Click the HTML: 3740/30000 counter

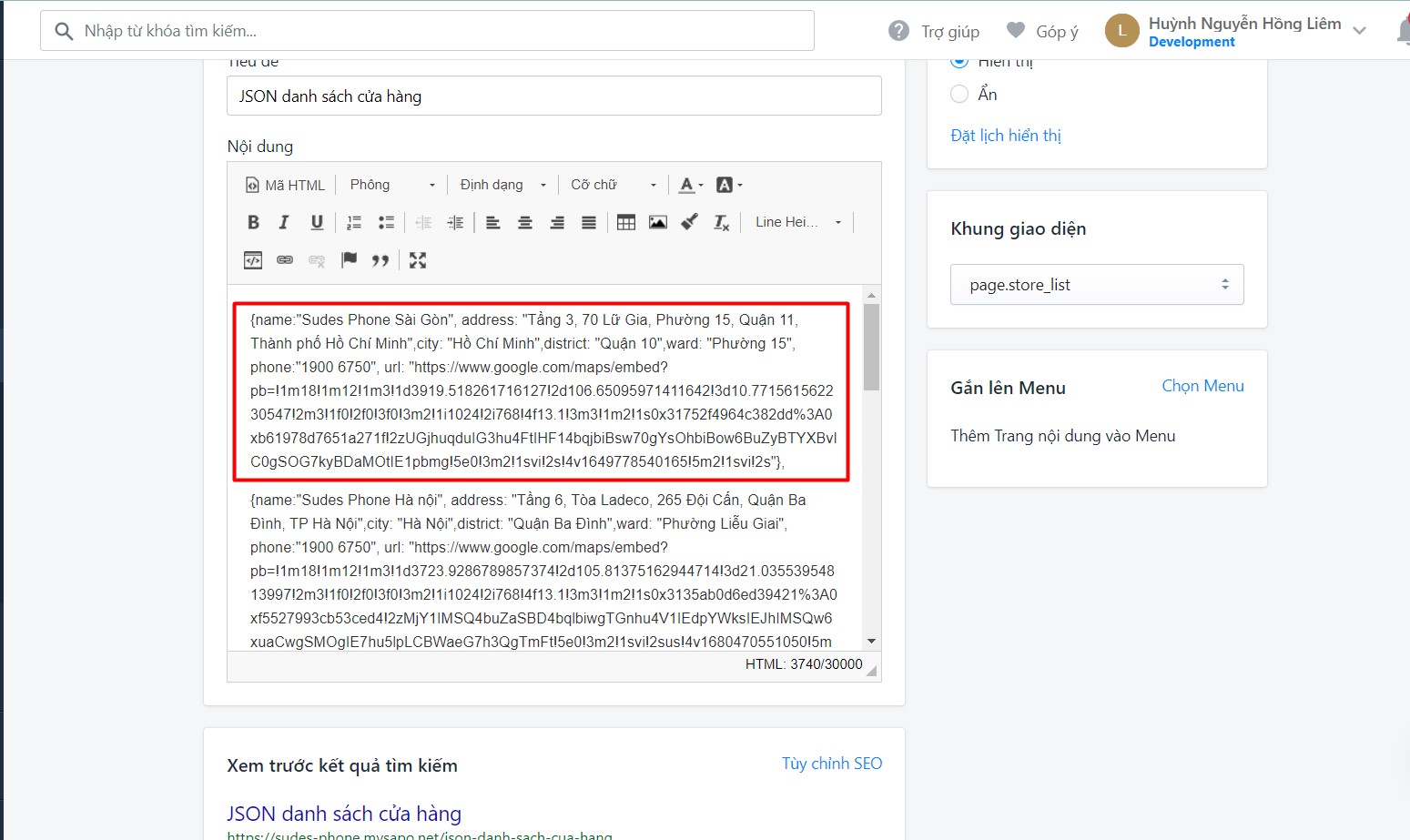[804, 664]
